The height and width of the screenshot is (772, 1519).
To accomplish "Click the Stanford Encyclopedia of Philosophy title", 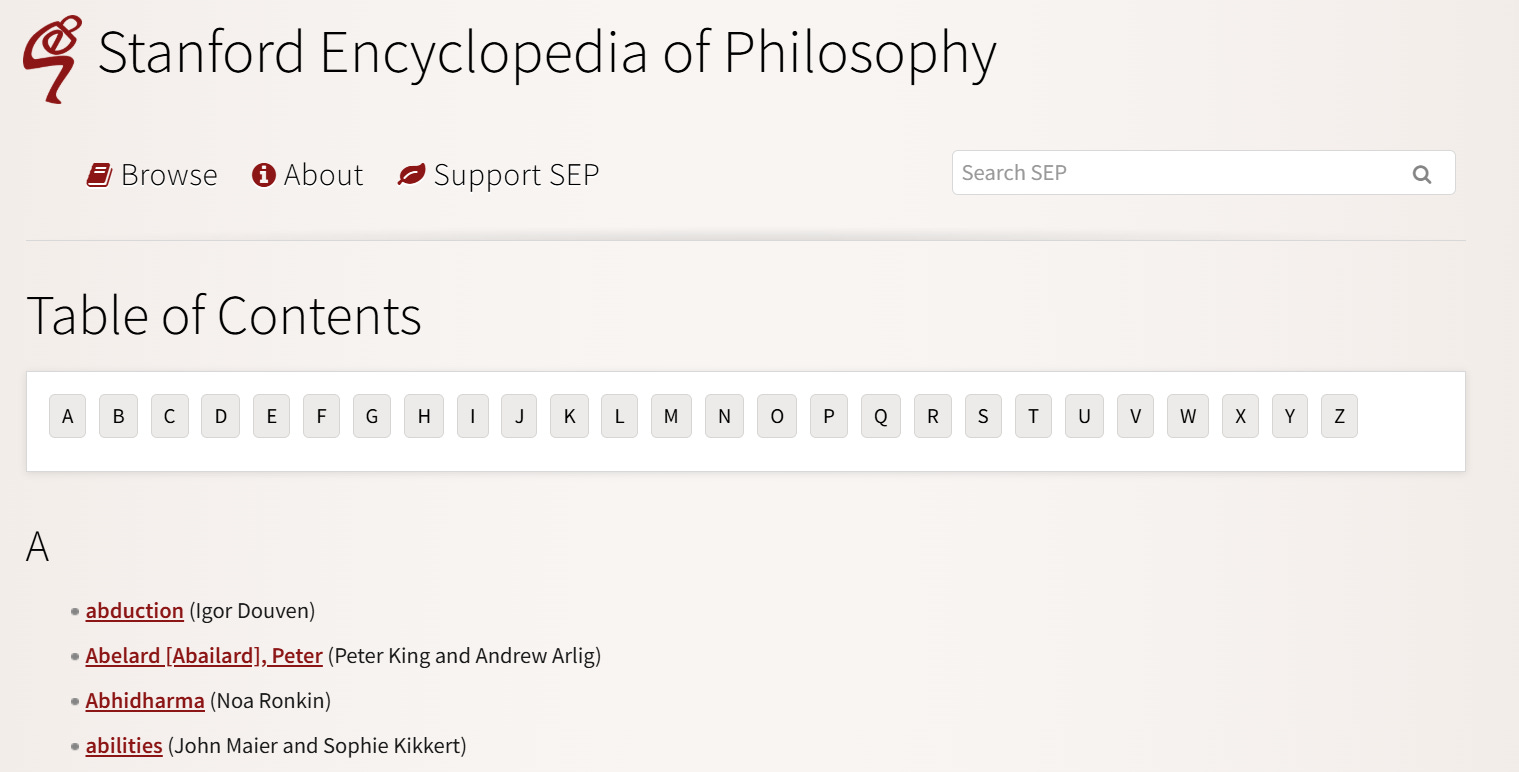I will pyautogui.click(x=547, y=52).
